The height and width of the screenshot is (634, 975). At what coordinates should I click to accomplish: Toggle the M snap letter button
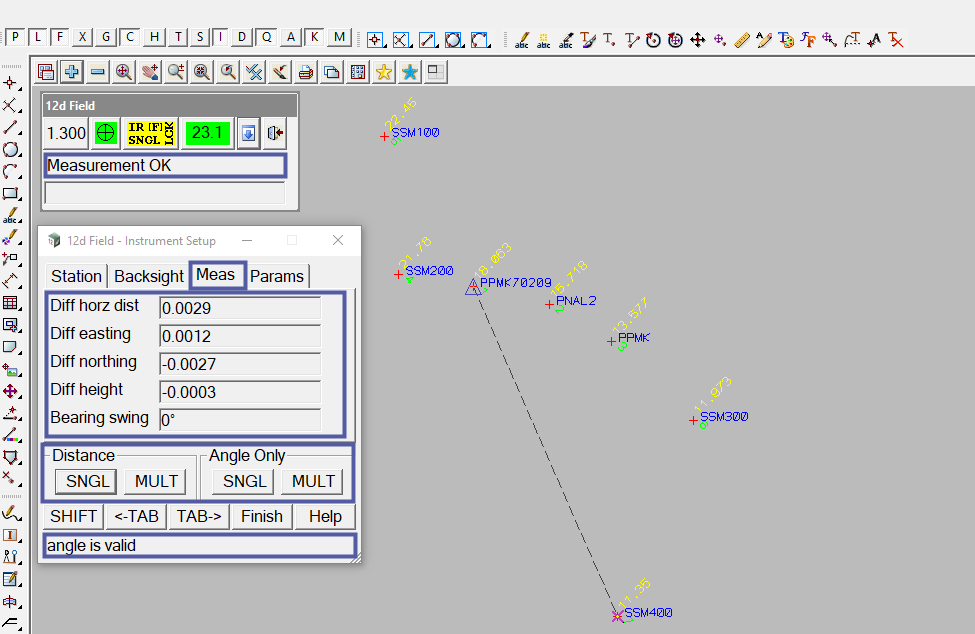coord(340,37)
